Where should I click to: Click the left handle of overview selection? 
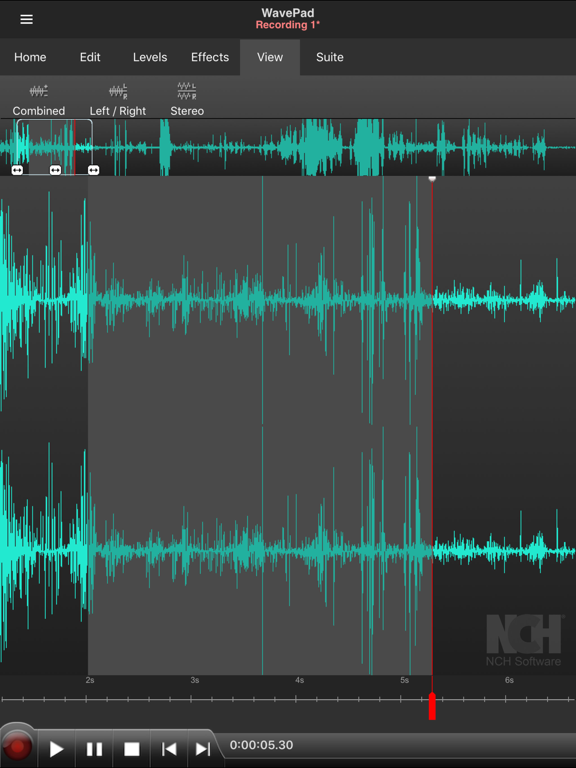click(17, 170)
